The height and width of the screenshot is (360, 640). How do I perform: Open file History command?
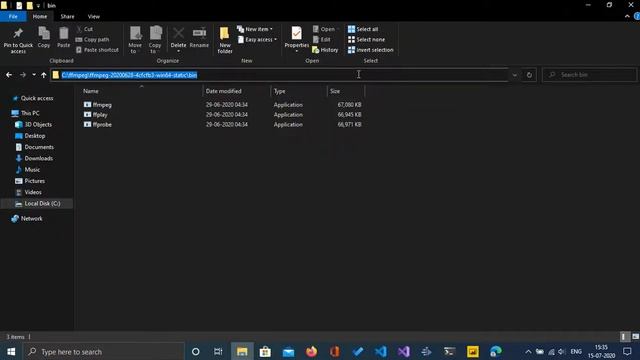[325, 50]
